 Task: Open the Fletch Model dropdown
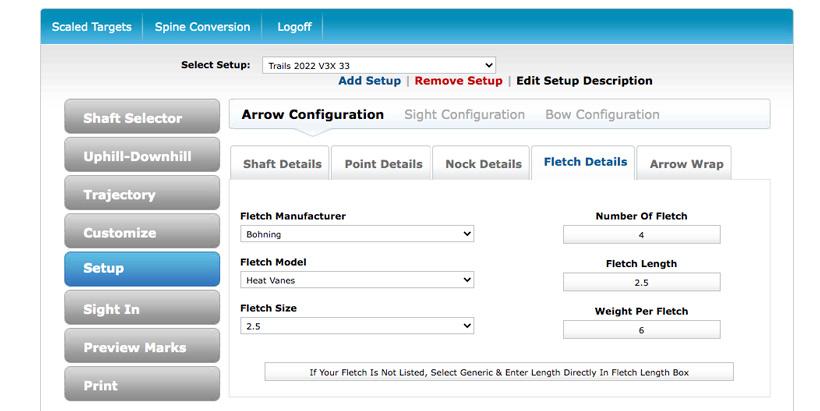(x=357, y=280)
